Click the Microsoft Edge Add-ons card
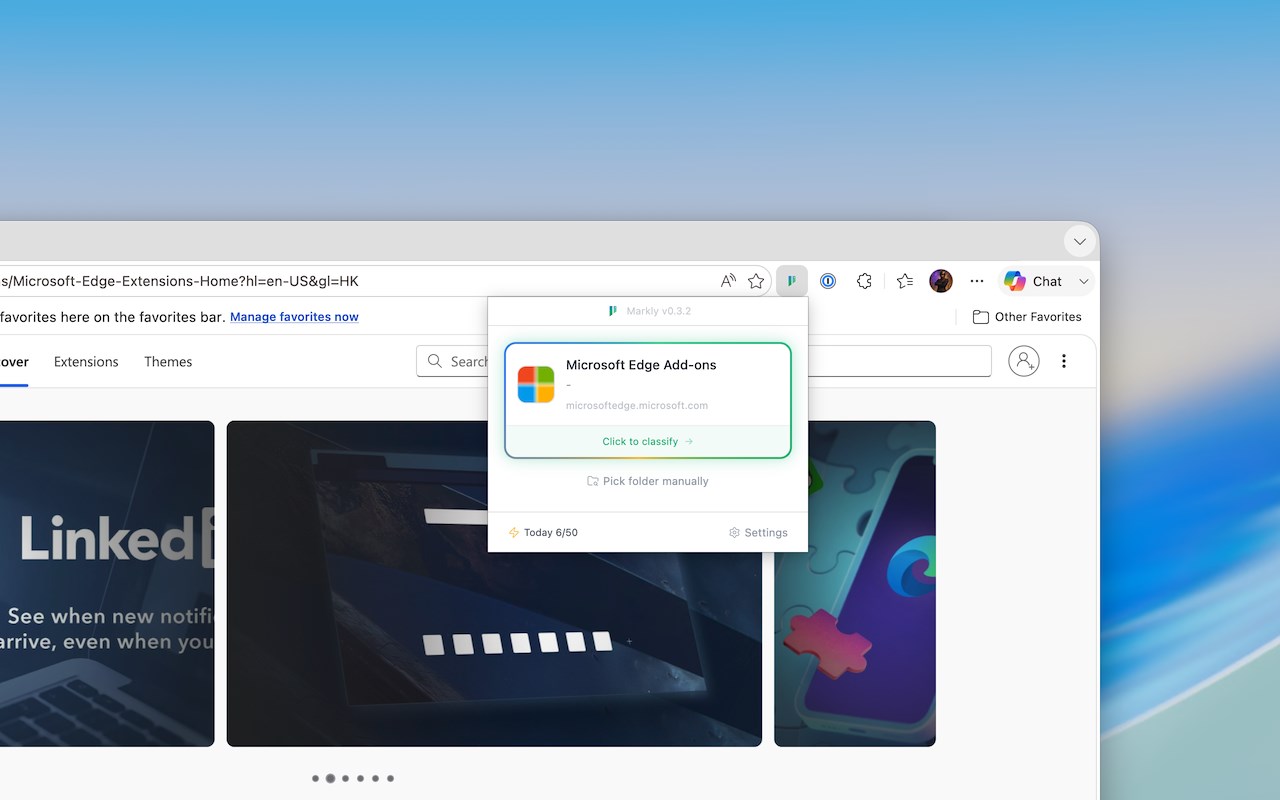Image resolution: width=1280 pixels, height=800 pixels. pos(648,400)
